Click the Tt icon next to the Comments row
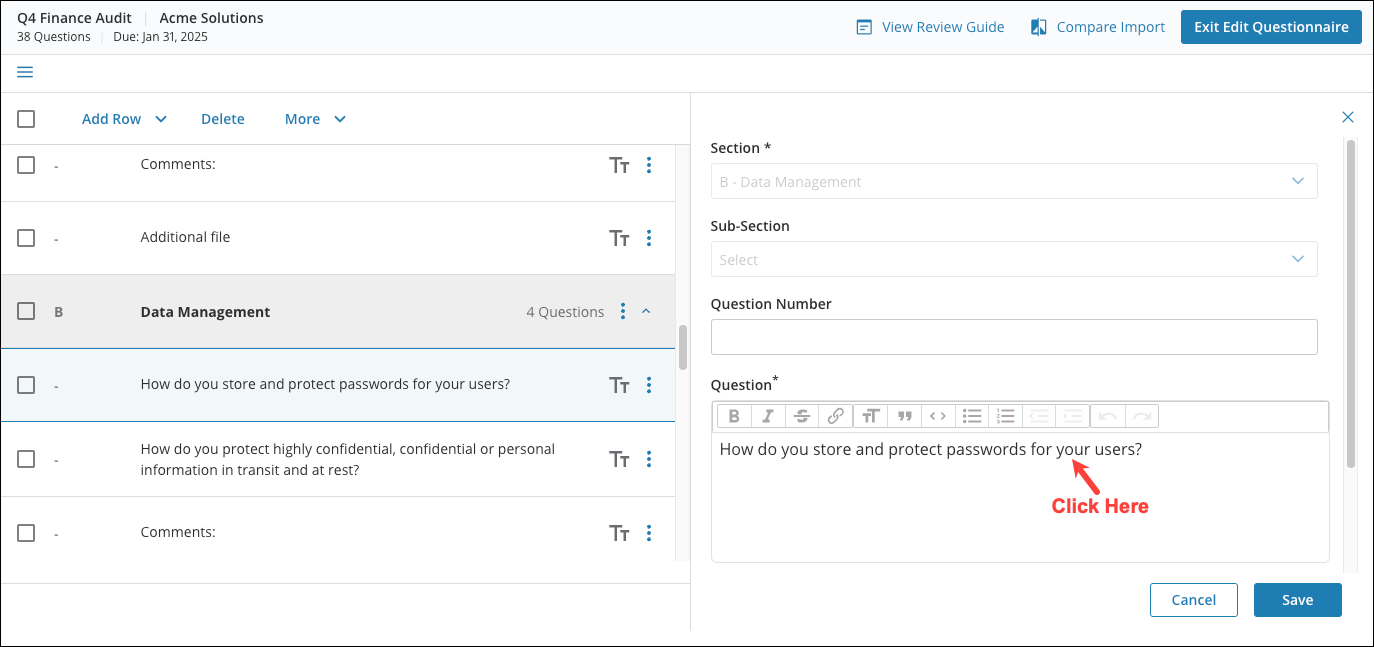The image size is (1374, 647). (x=619, y=164)
